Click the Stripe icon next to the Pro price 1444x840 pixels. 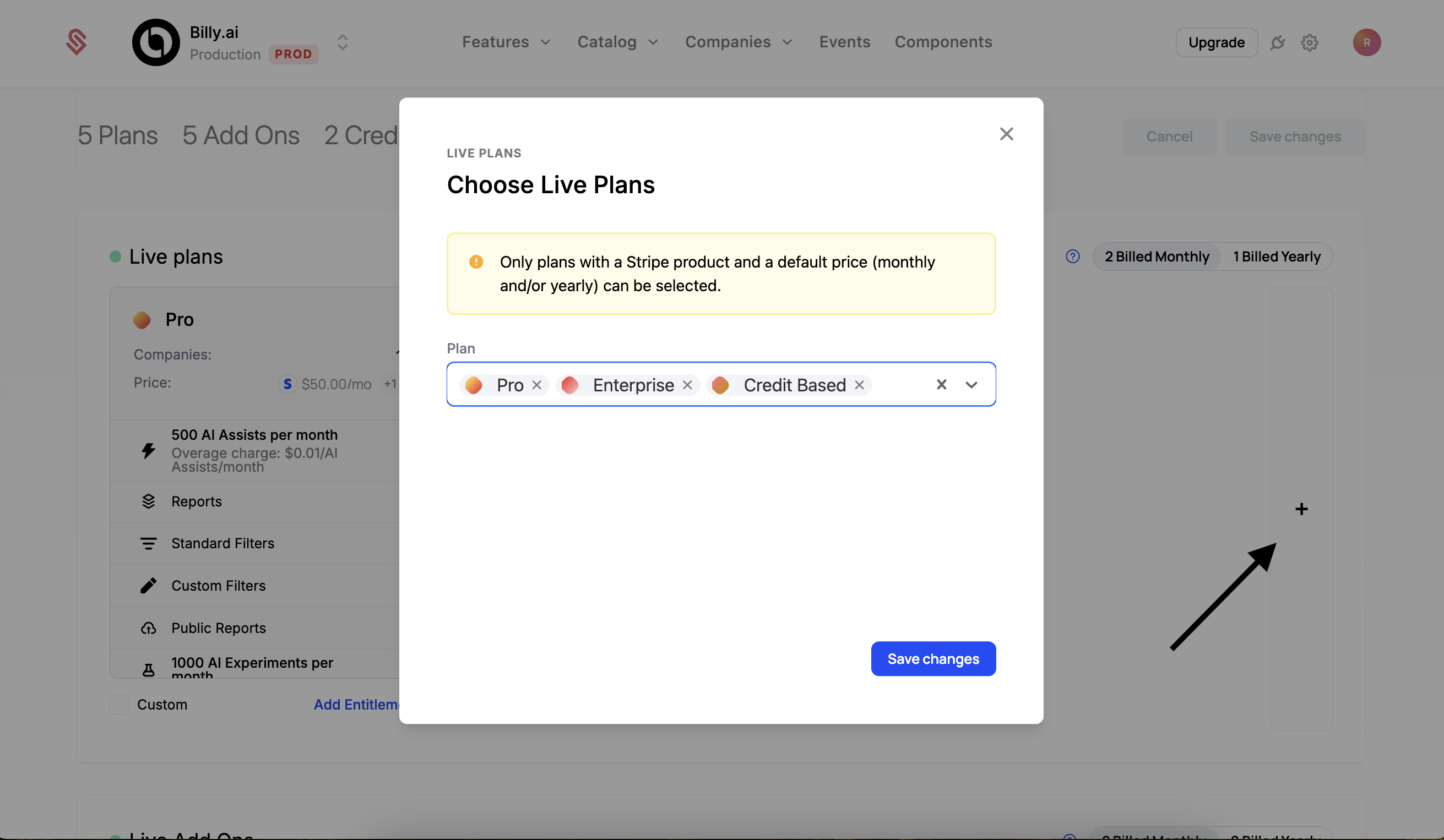287,384
